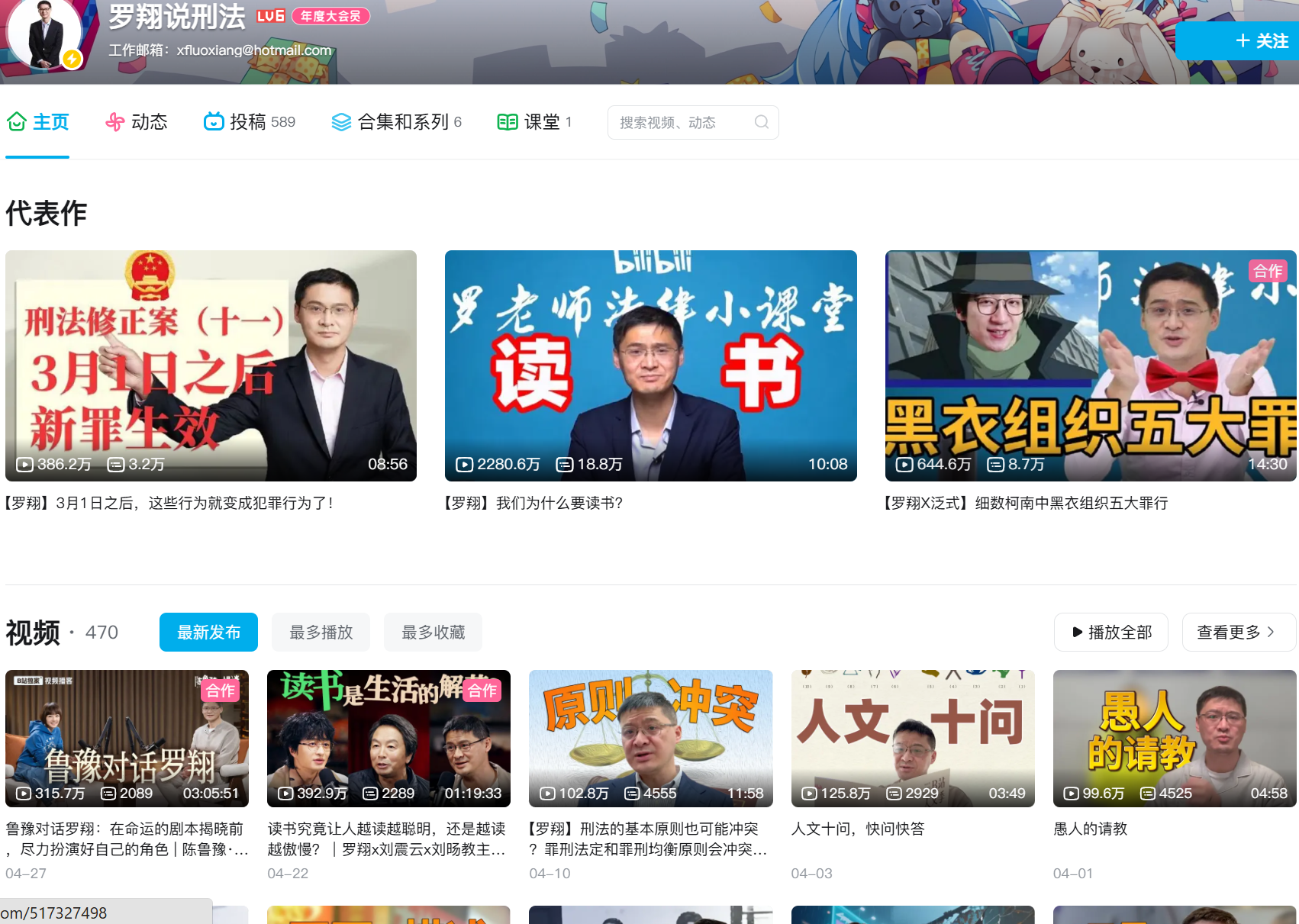Click the date 04-27
The image size is (1299, 924).
(x=26, y=873)
